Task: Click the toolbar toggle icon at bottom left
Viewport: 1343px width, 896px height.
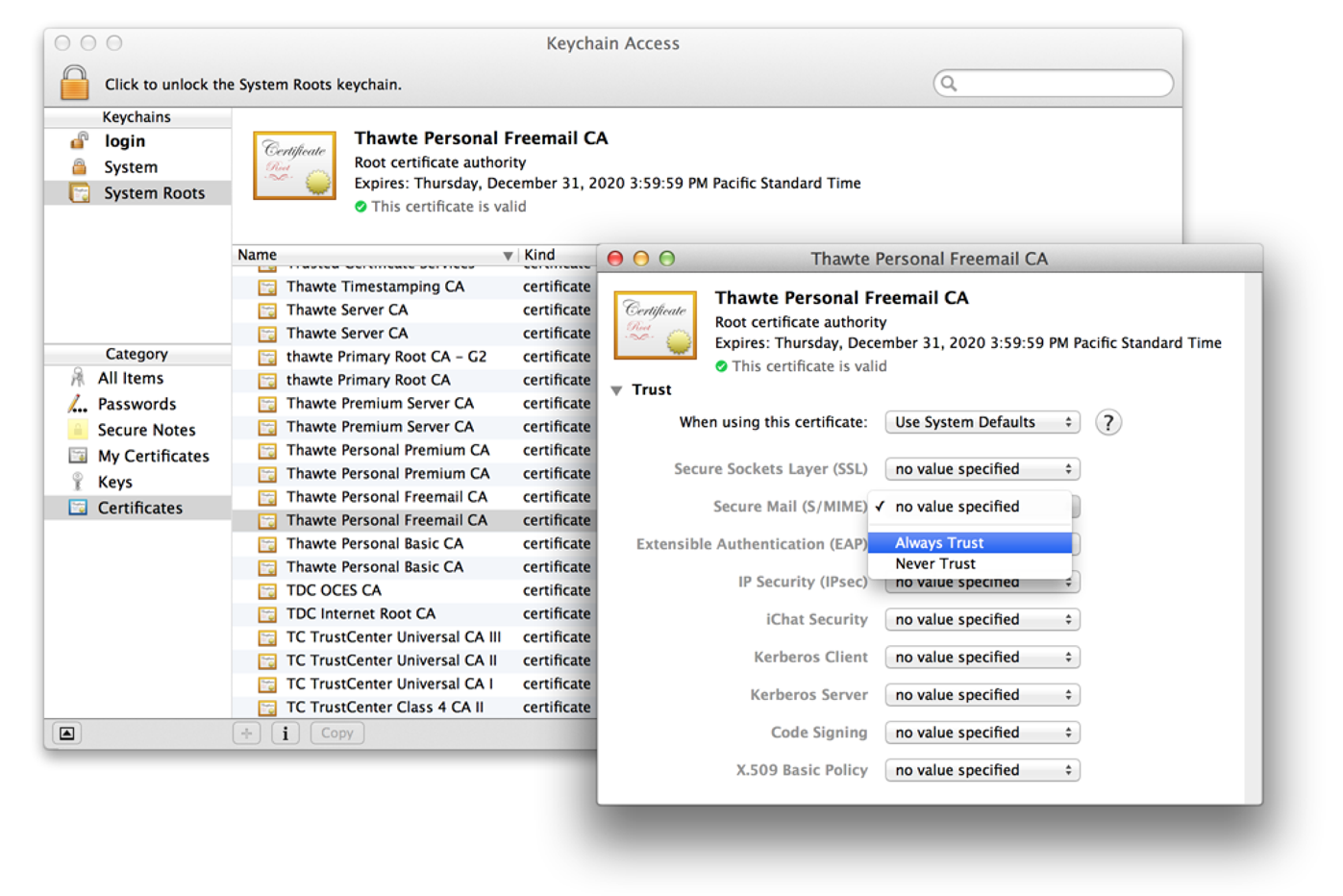Action: (65, 732)
